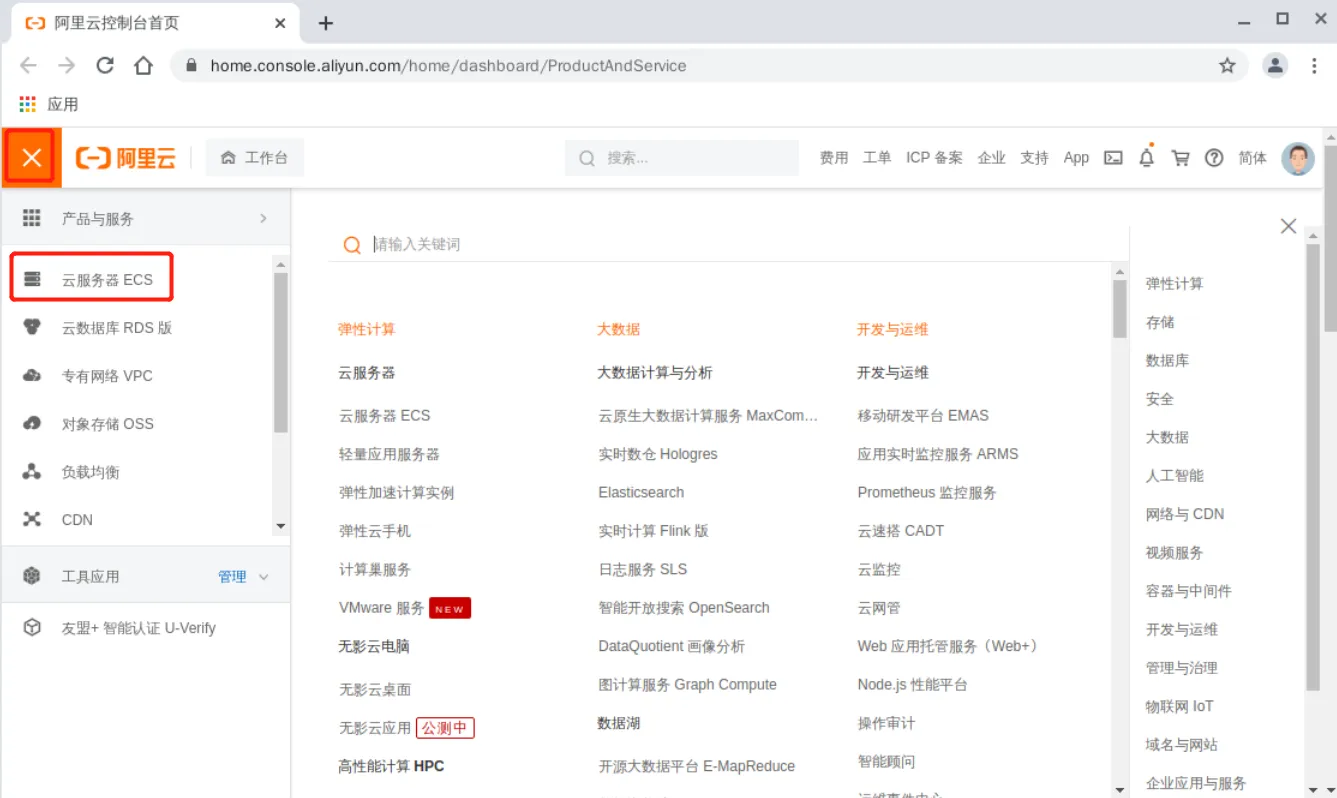Jump to 数据库 category in right index

coord(1167,360)
